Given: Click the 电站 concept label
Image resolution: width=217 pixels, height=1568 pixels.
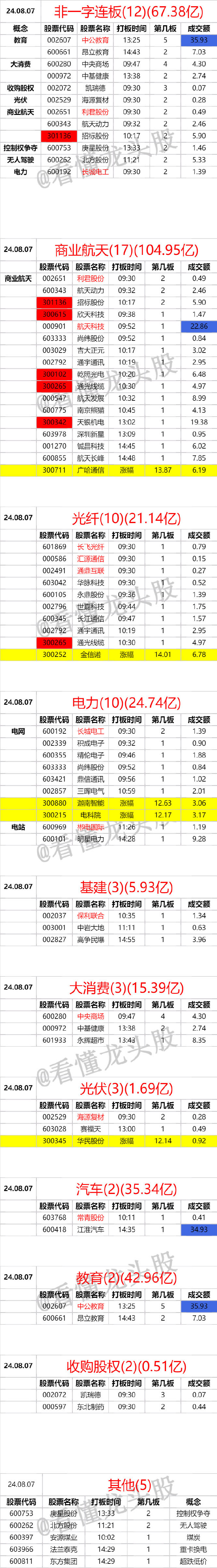Looking at the screenshot, I should click(18, 826).
